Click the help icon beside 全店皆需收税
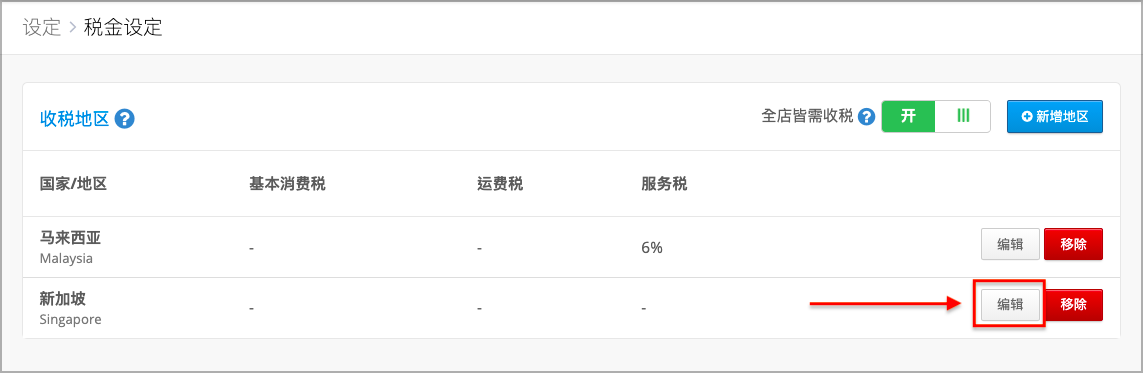This screenshot has width=1143, height=373. [x=866, y=117]
